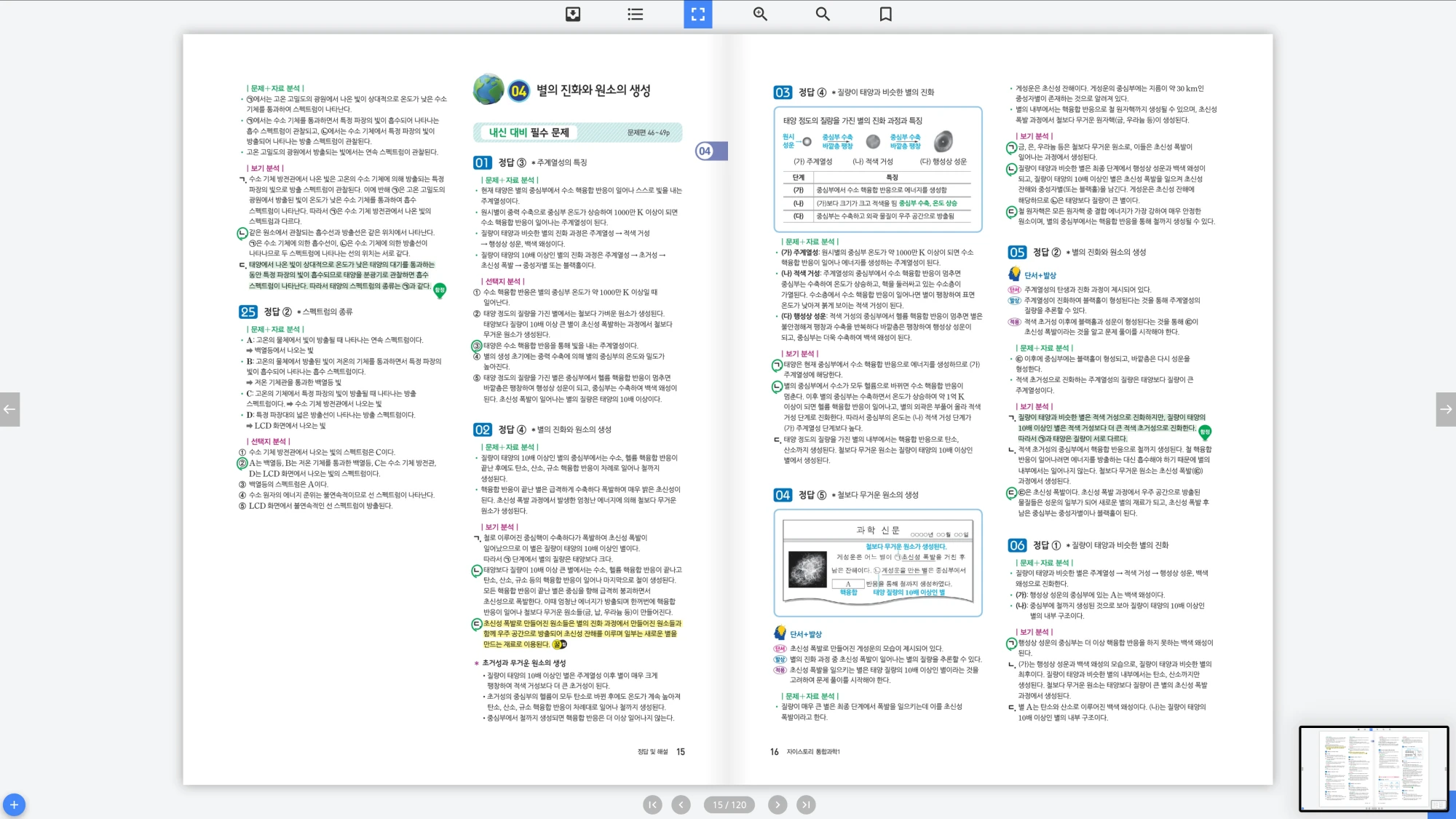Image resolution: width=1456 pixels, height=819 pixels.
Task: Toggle fullscreen mode button
Action: coord(697,14)
